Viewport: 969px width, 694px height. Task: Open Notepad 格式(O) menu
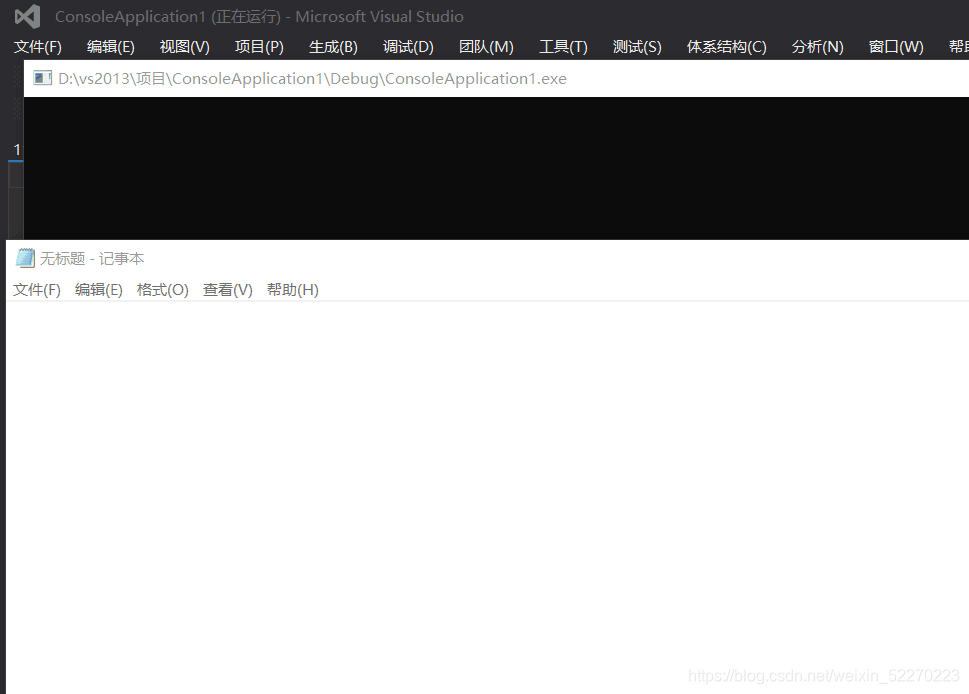163,290
